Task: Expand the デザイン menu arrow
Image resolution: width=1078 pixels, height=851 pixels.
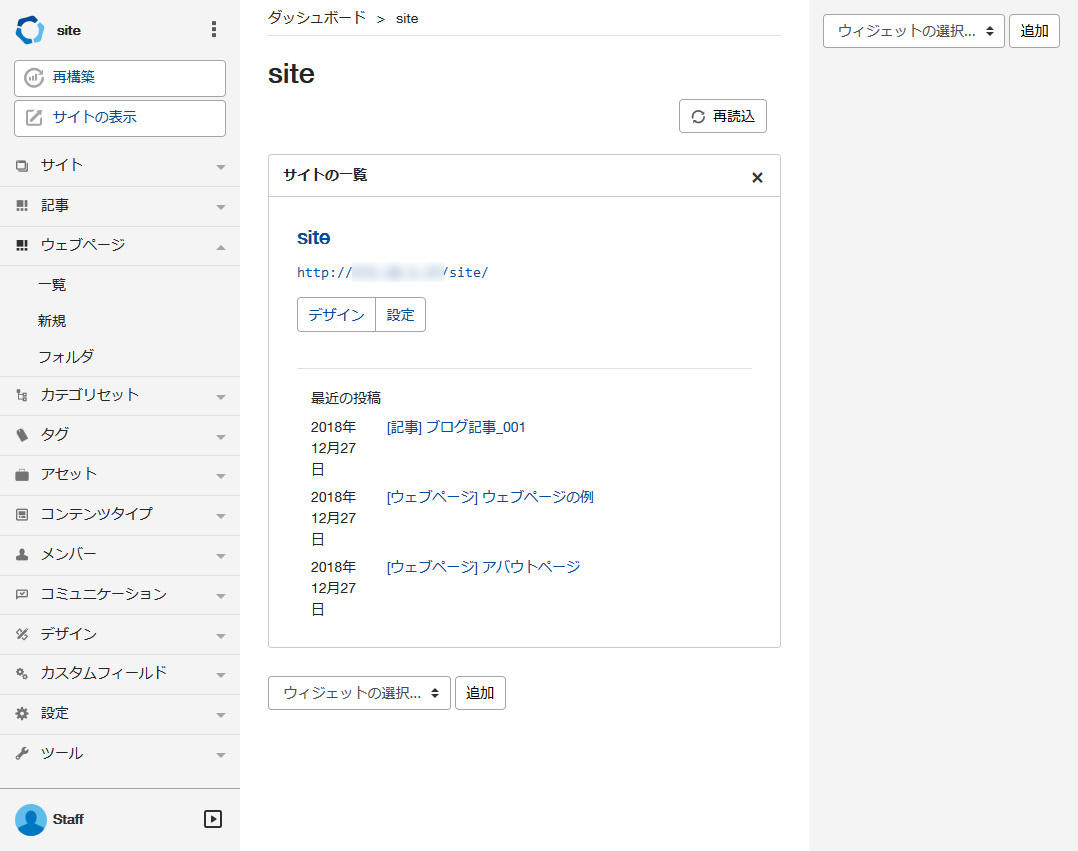Action: coord(221,635)
